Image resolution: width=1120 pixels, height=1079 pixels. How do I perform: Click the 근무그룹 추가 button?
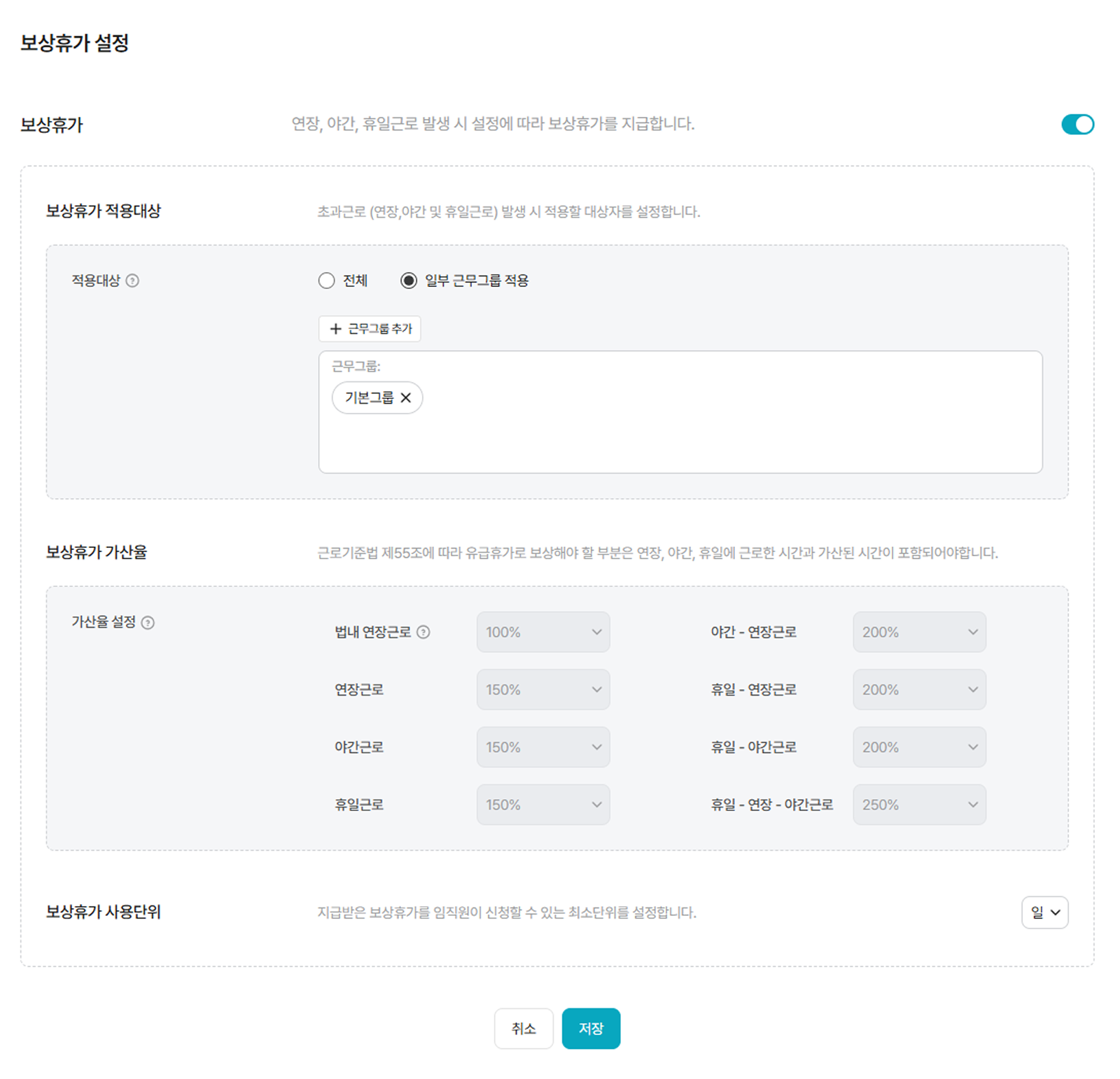coord(370,329)
